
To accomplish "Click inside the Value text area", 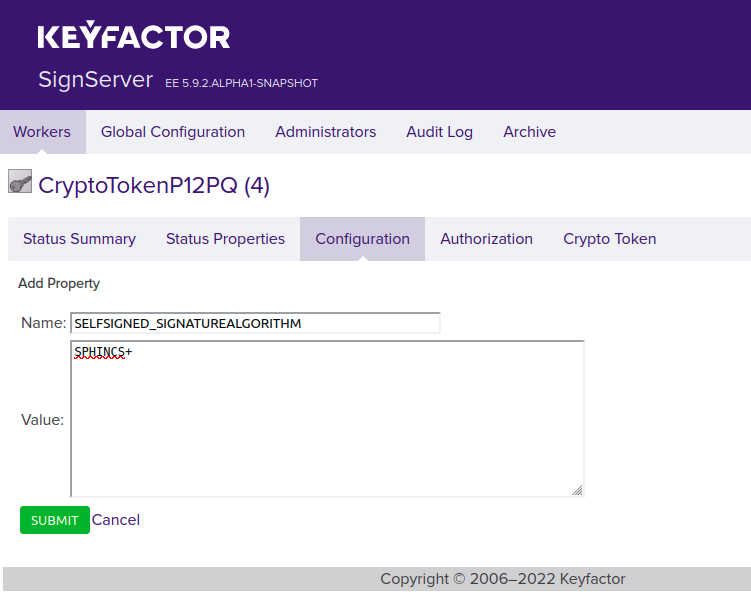I will pyautogui.click(x=327, y=419).
